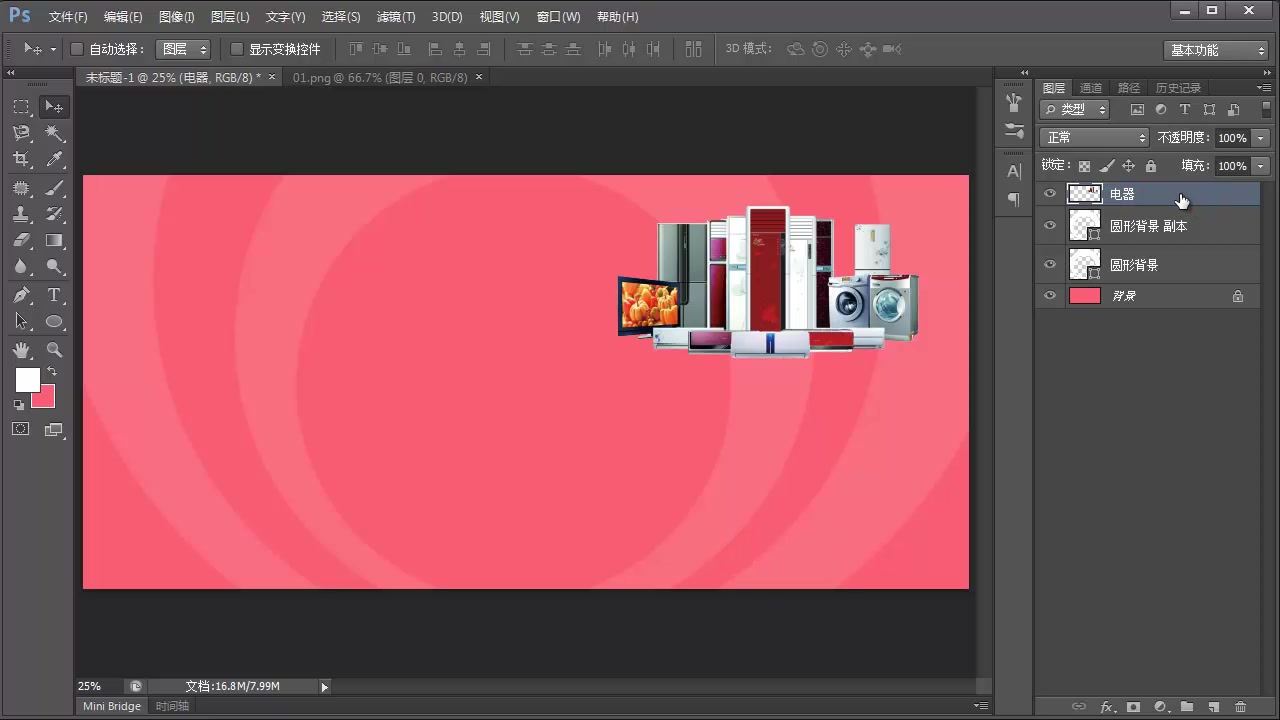
Task: Open the Mini Bridge panel
Action: 111,706
